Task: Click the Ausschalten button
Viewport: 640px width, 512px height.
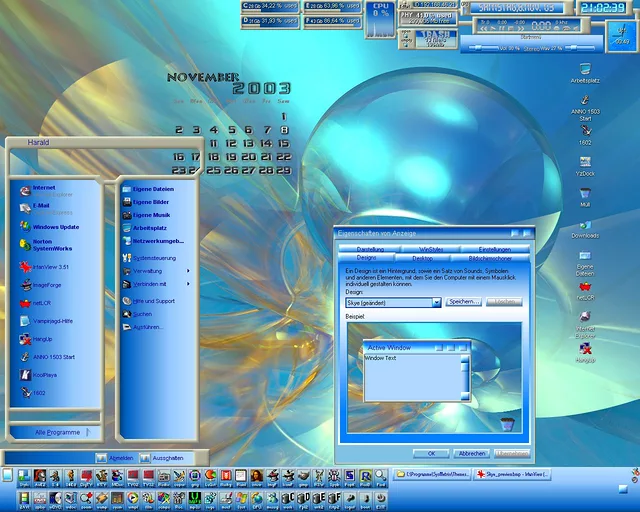Action: click(167, 457)
